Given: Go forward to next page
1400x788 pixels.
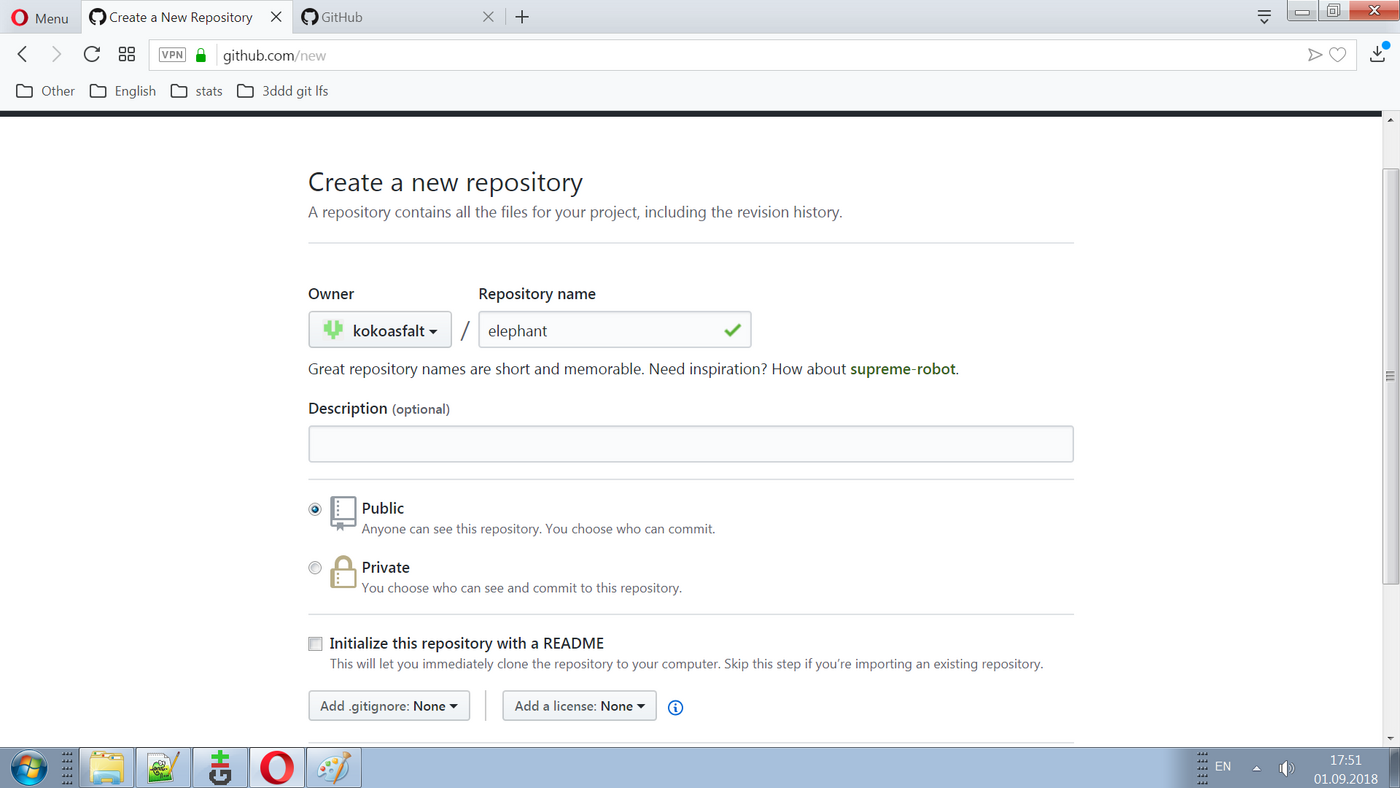Looking at the screenshot, I should (56, 54).
